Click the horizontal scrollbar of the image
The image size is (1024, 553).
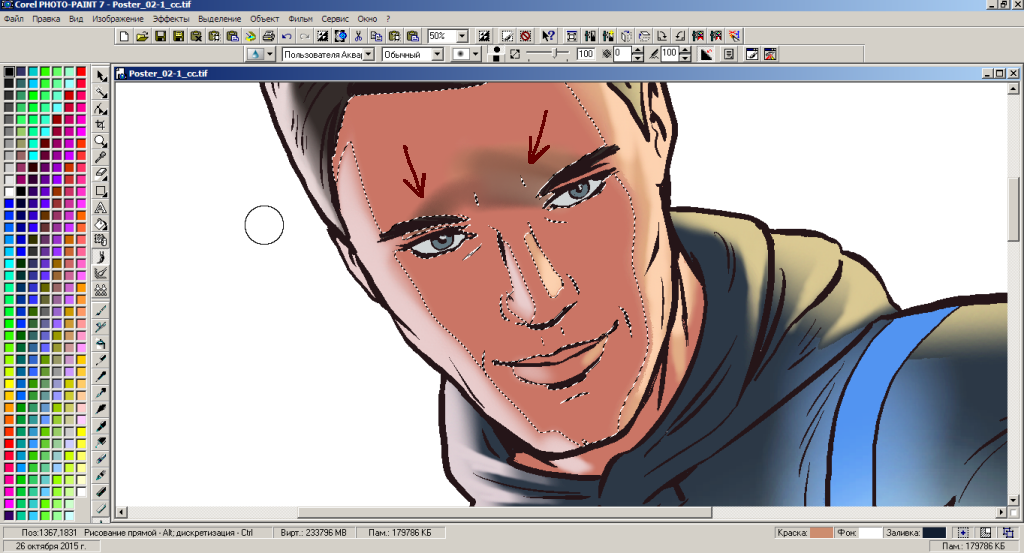[561, 513]
